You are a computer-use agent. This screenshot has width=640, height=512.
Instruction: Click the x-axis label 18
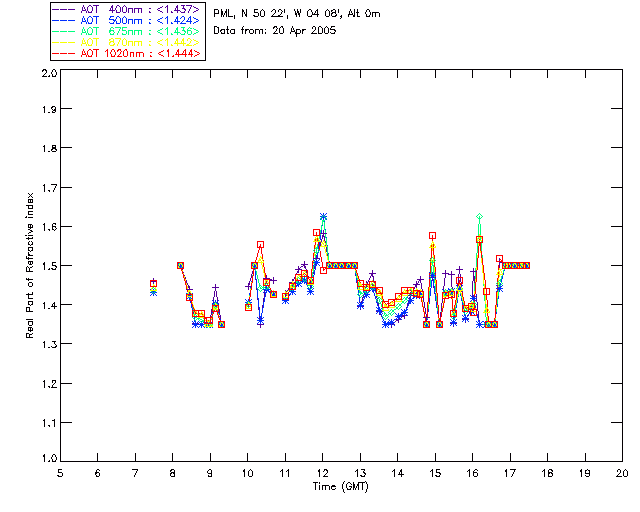tap(548, 473)
